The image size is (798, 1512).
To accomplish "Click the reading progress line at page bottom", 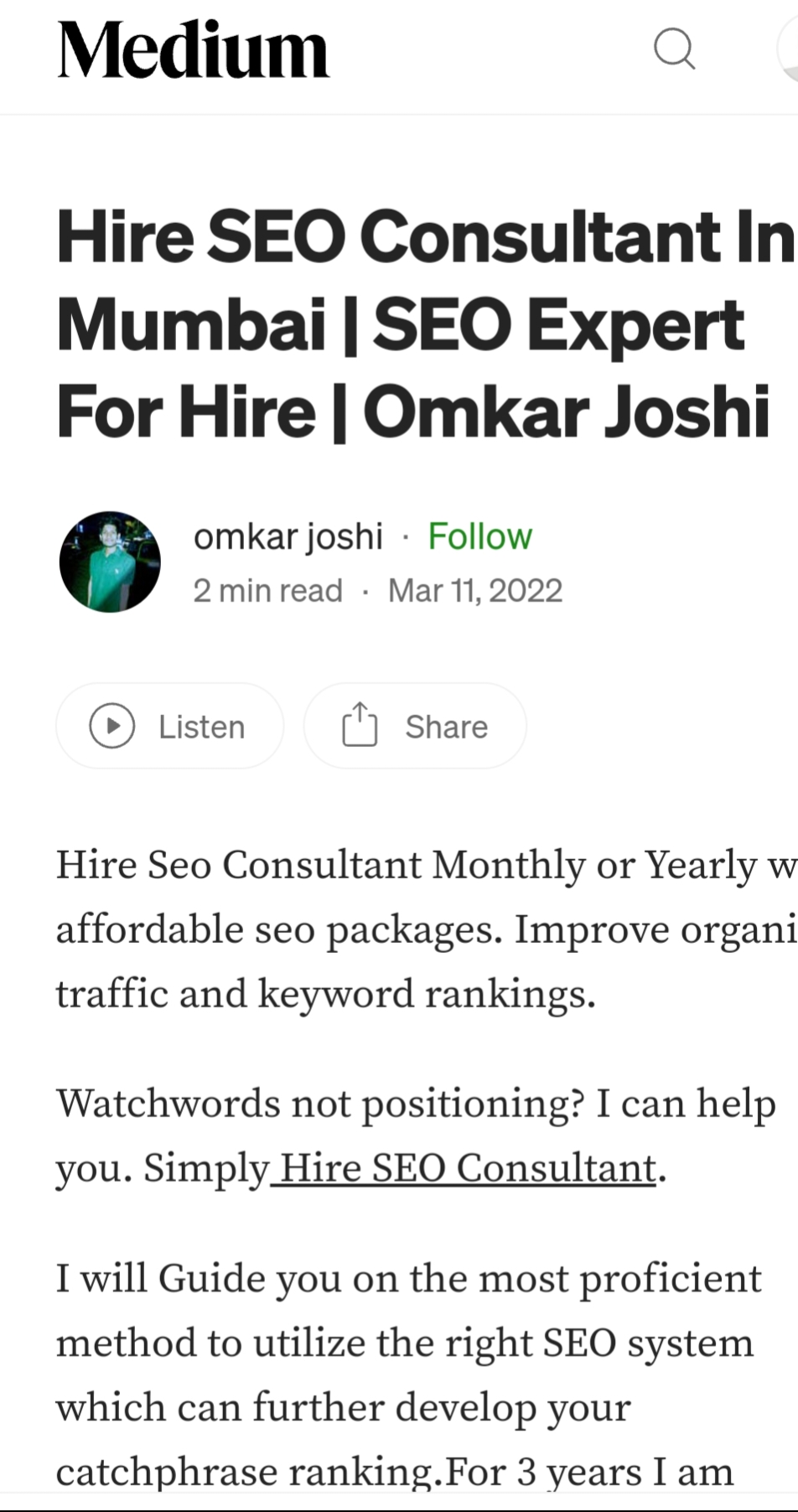I will 399,1505.
